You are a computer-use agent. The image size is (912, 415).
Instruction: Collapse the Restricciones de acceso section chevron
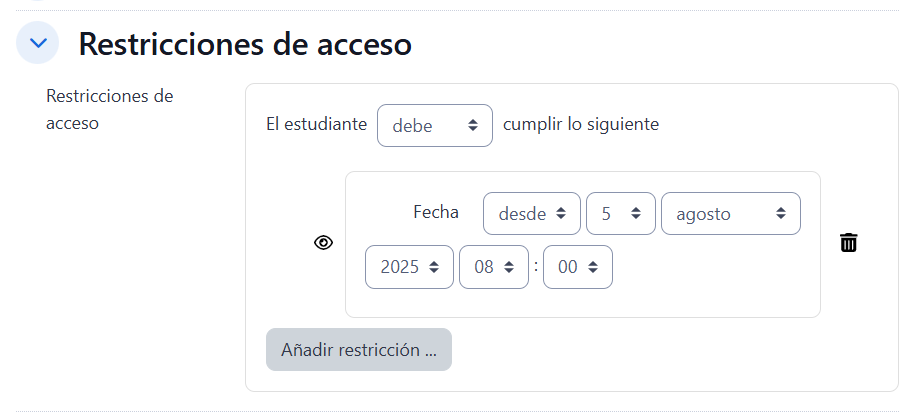click(x=38, y=44)
